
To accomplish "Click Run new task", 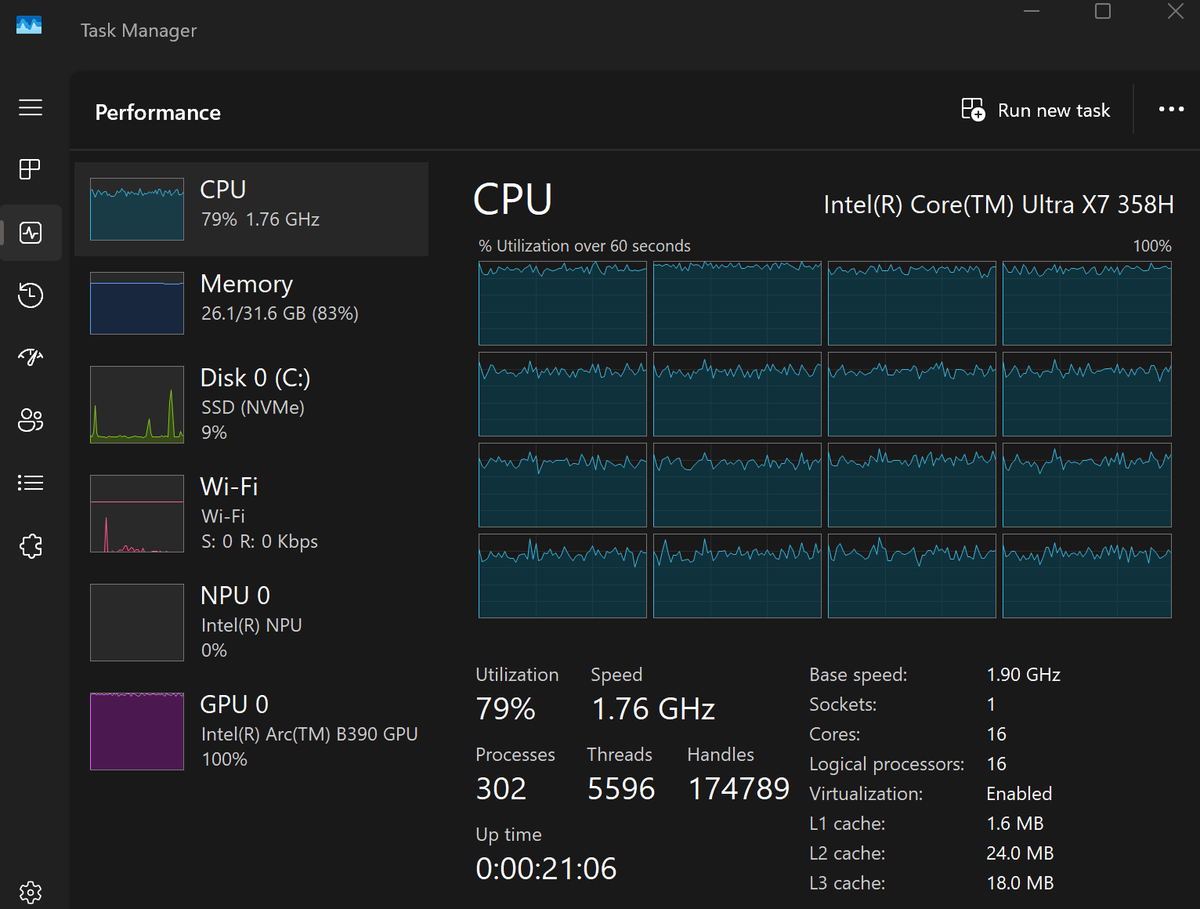I will (x=1036, y=110).
